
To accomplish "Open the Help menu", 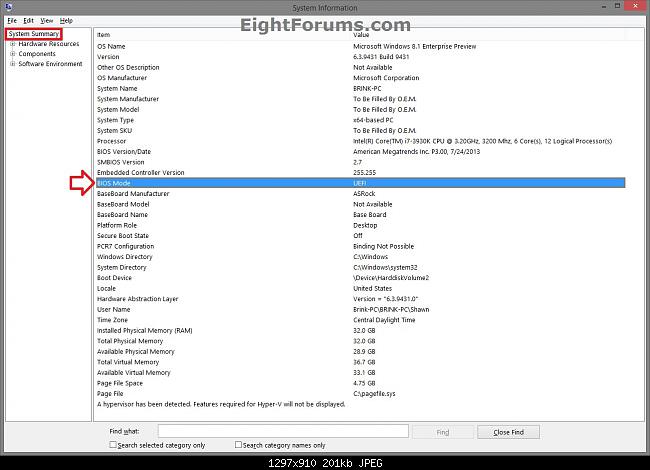I will pyautogui.click(x=66, y=20).
